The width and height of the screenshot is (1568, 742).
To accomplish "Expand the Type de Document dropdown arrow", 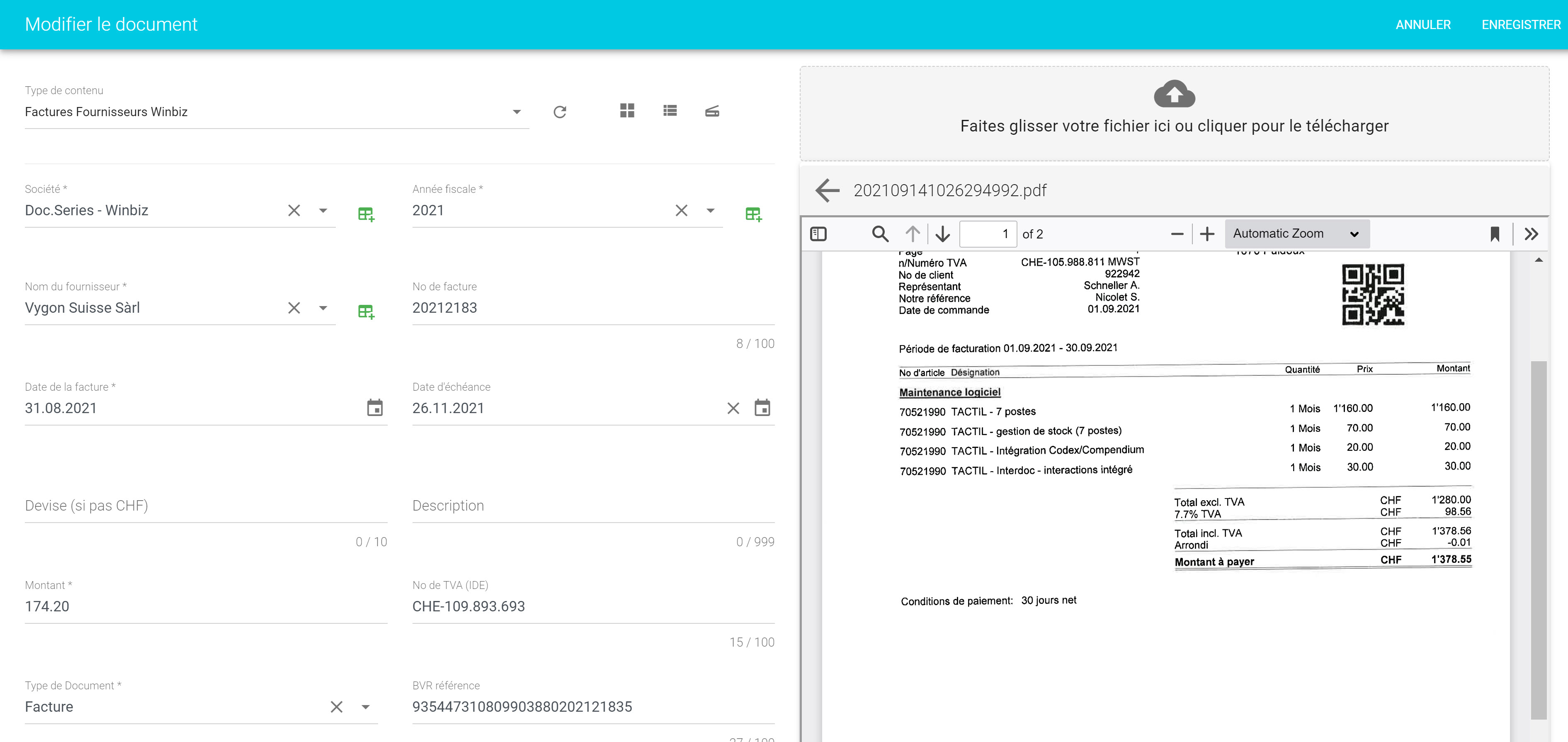I will [366, 707].
